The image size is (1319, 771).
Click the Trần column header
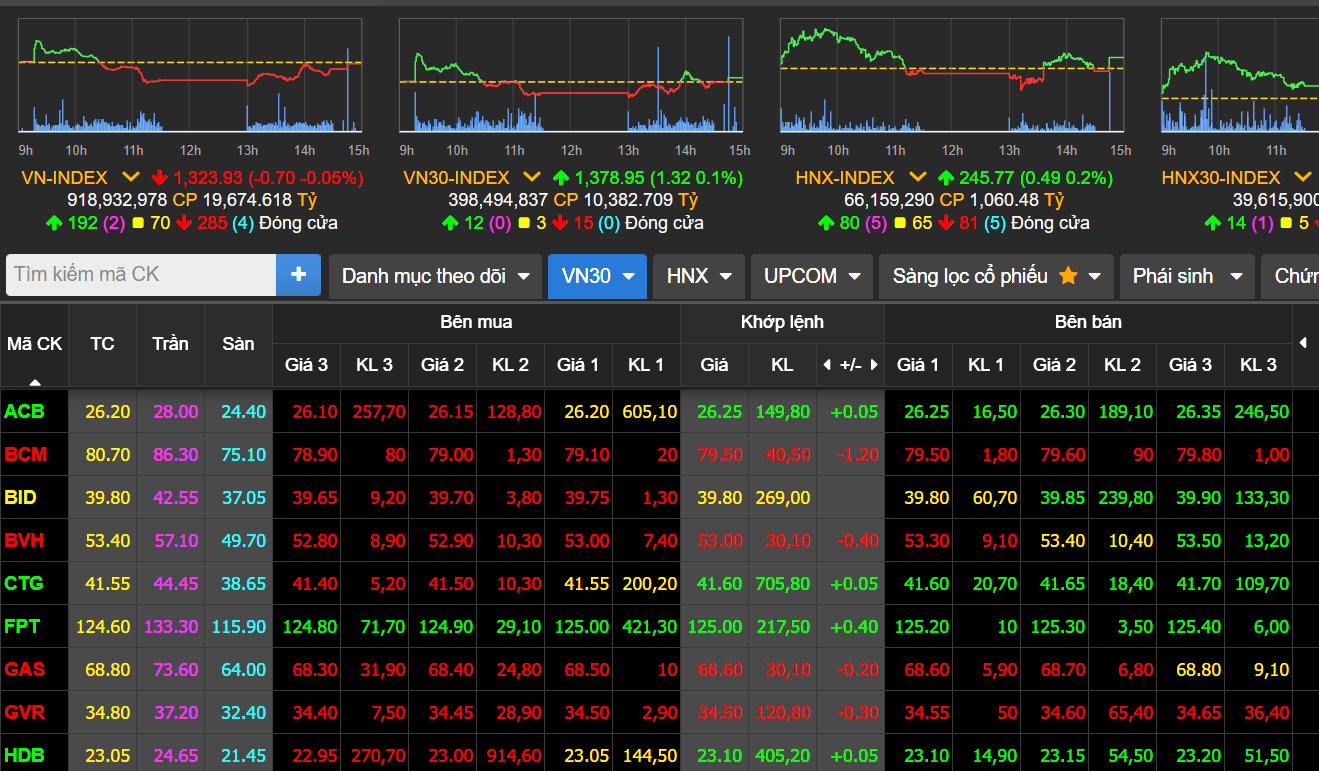tap(170, 344)
